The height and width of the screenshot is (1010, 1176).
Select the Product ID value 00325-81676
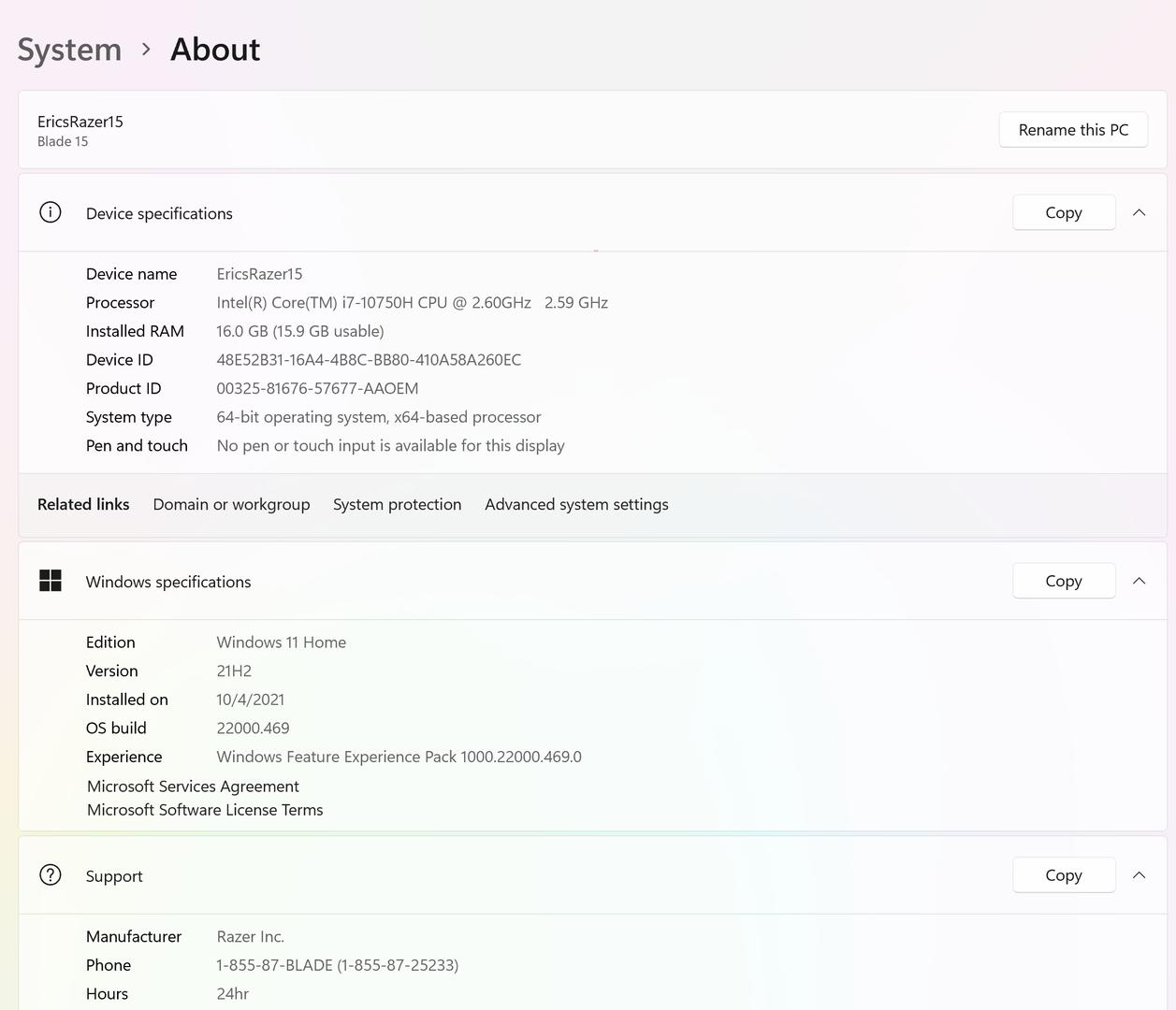pyautogui.click(x=317, y=388)
